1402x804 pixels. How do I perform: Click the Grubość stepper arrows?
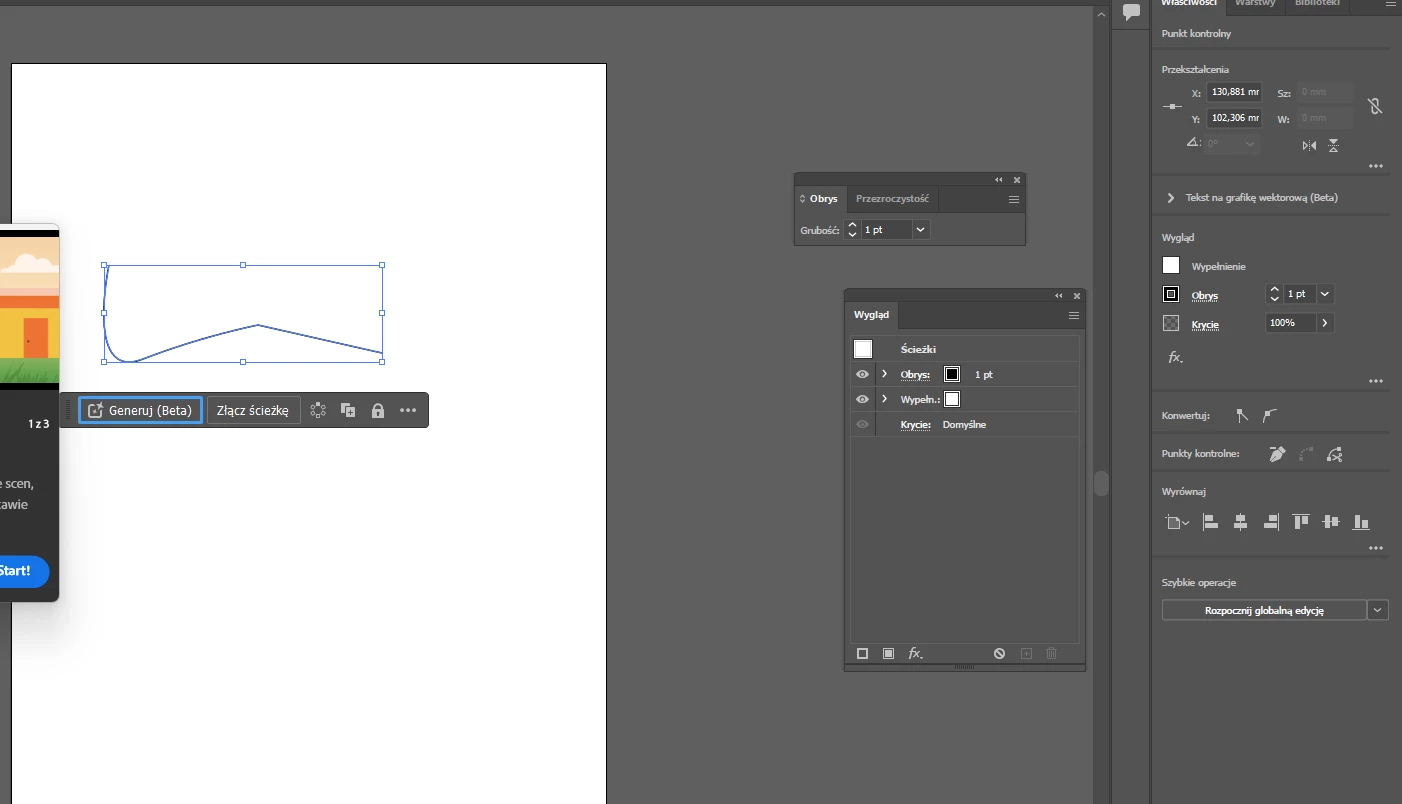pyautogui.click(x=852, y=230)
